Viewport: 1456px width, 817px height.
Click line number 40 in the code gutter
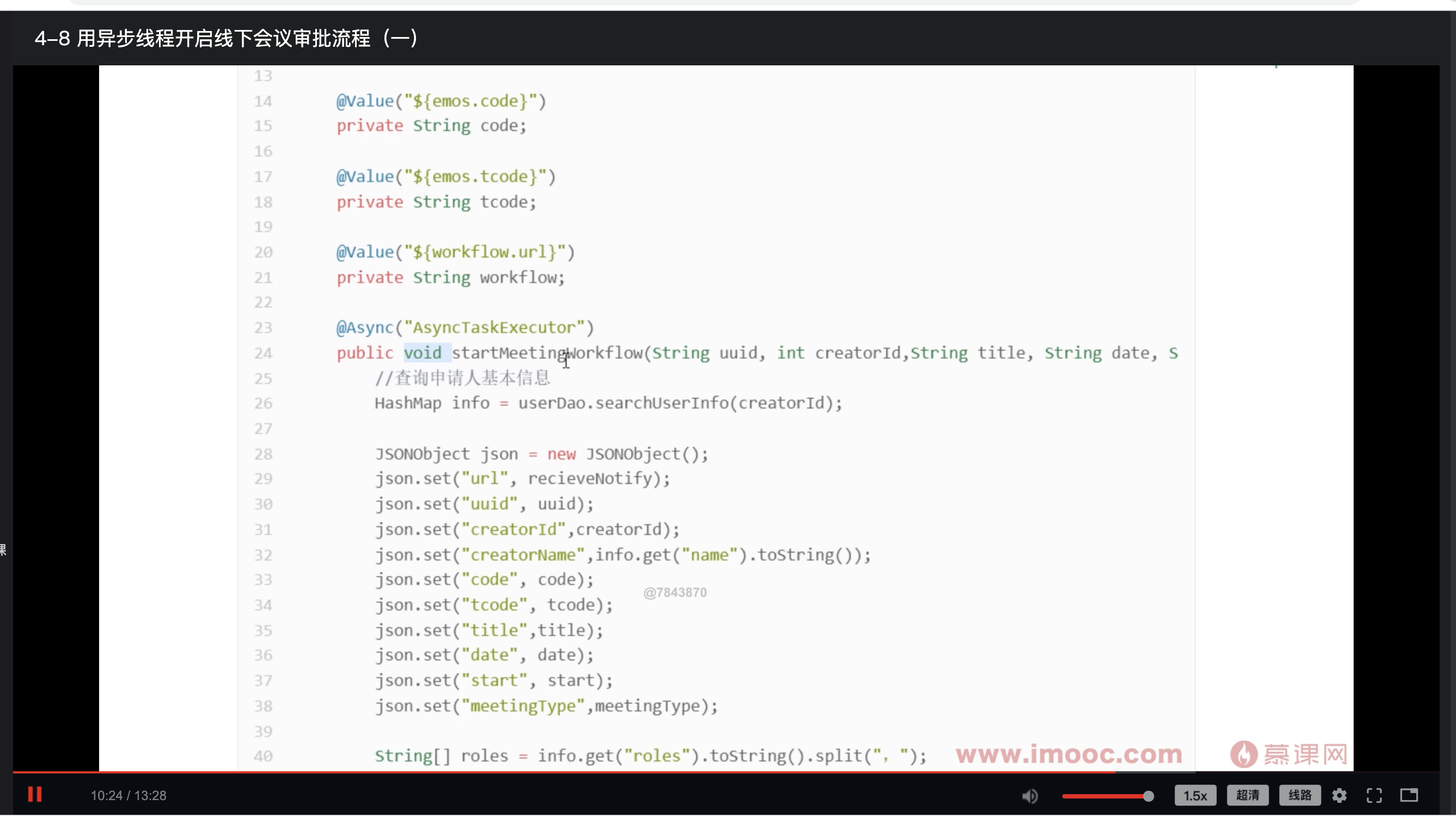(264, 756)
